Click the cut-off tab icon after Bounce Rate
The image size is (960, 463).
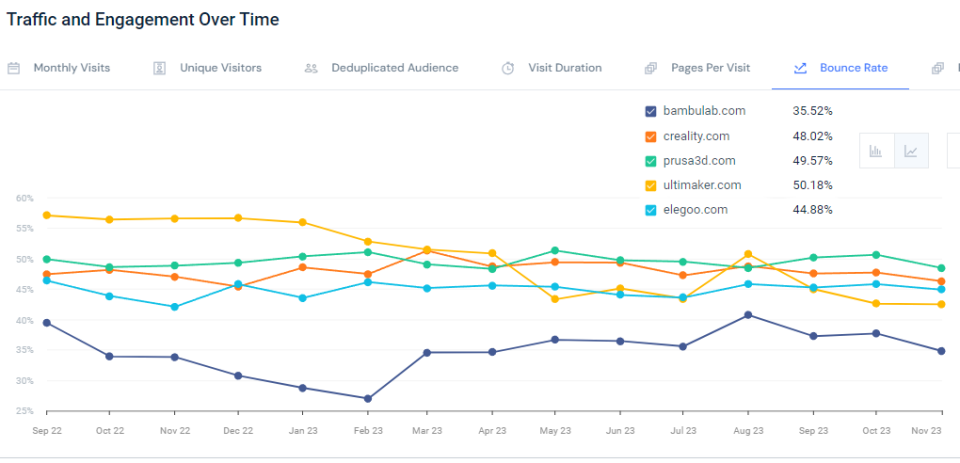[x=937, y=68]
